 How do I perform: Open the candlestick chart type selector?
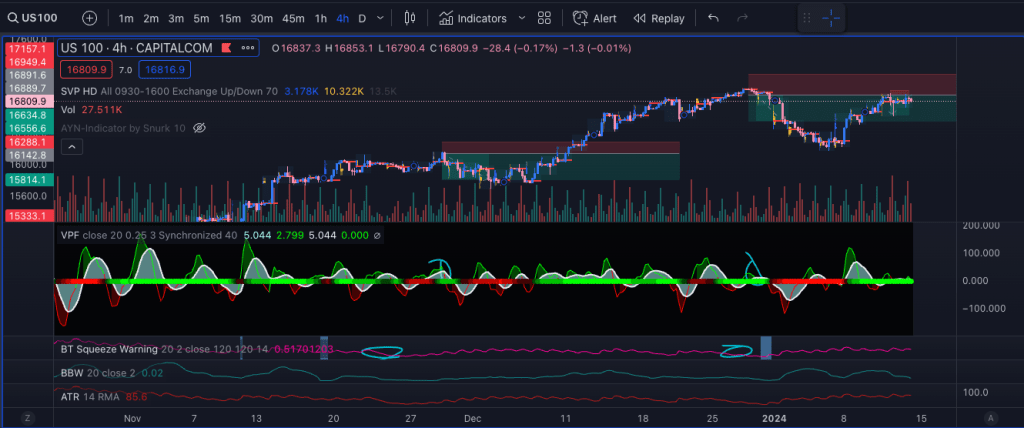point(409,18)
